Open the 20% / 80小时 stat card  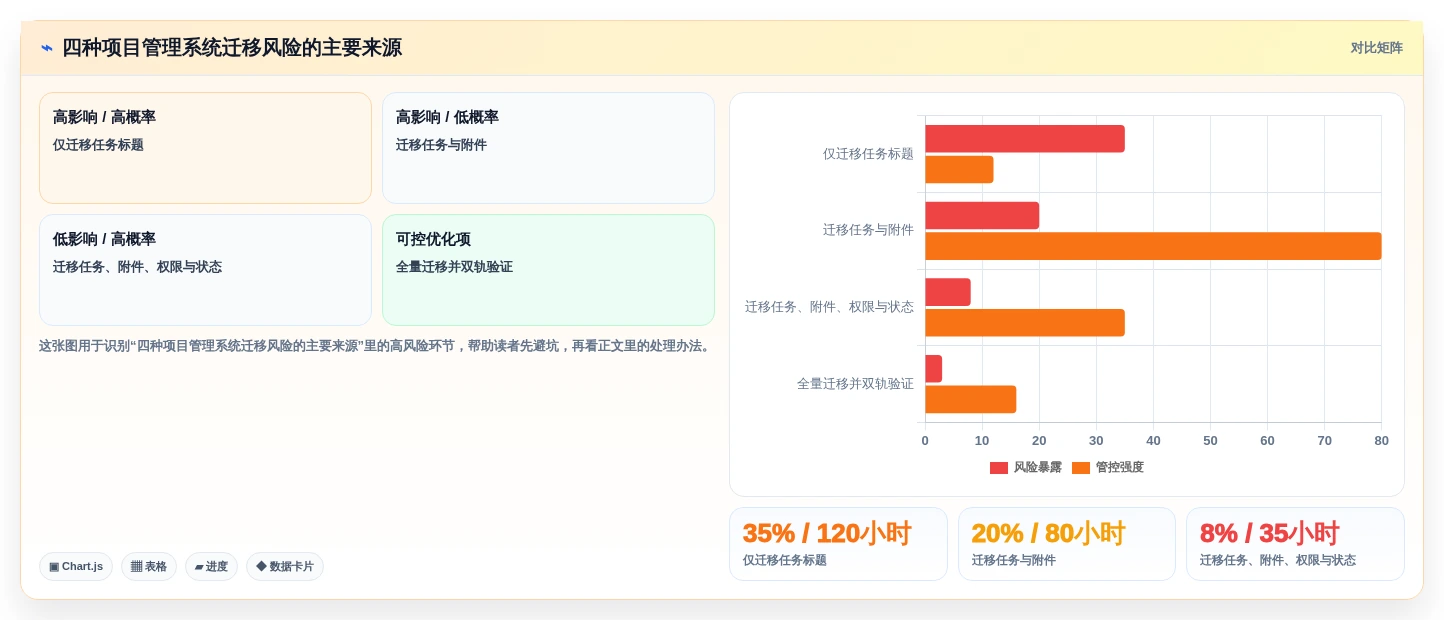pyautogui.click(x=1067, y=544)
